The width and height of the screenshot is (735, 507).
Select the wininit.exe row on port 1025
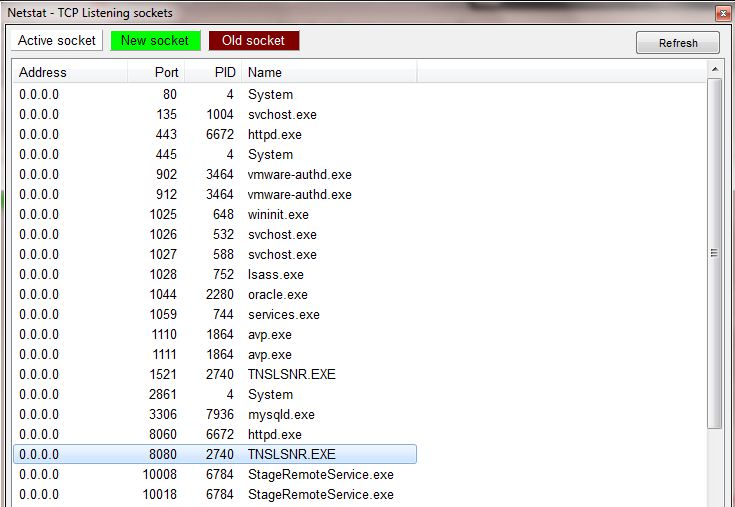click(x=278, y=214)
